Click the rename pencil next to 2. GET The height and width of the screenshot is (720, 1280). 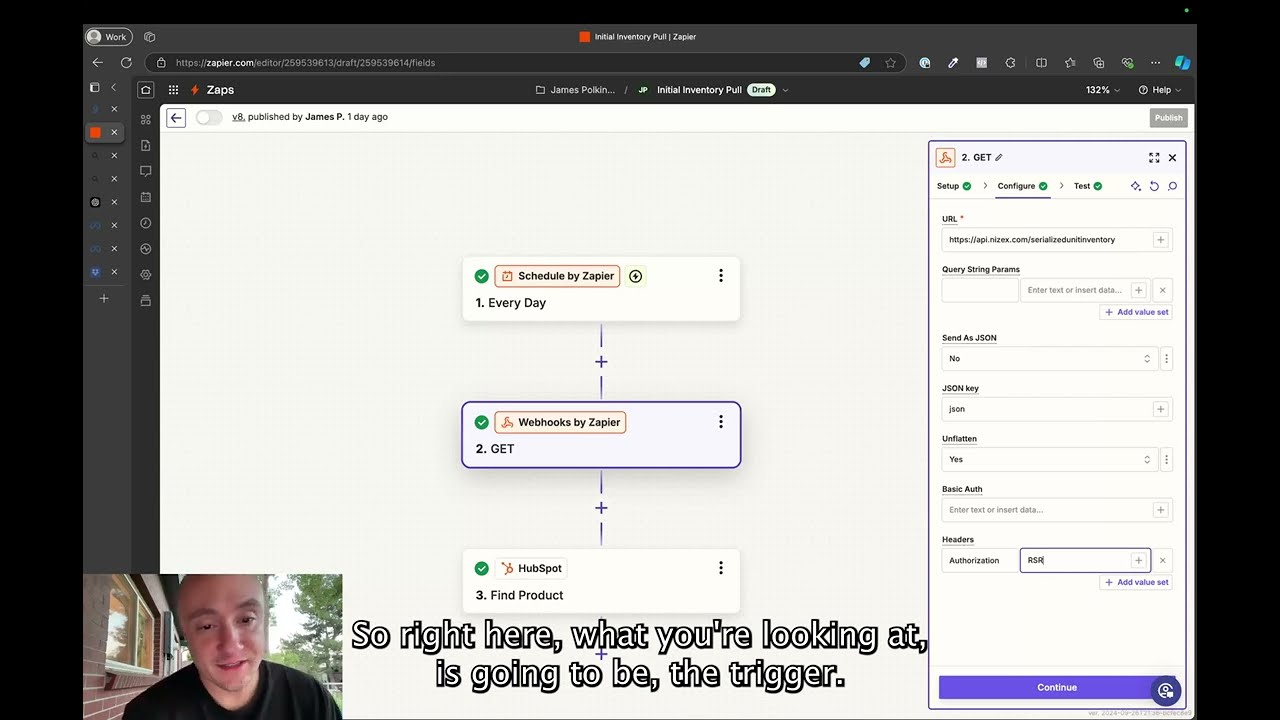coord(999,158)
